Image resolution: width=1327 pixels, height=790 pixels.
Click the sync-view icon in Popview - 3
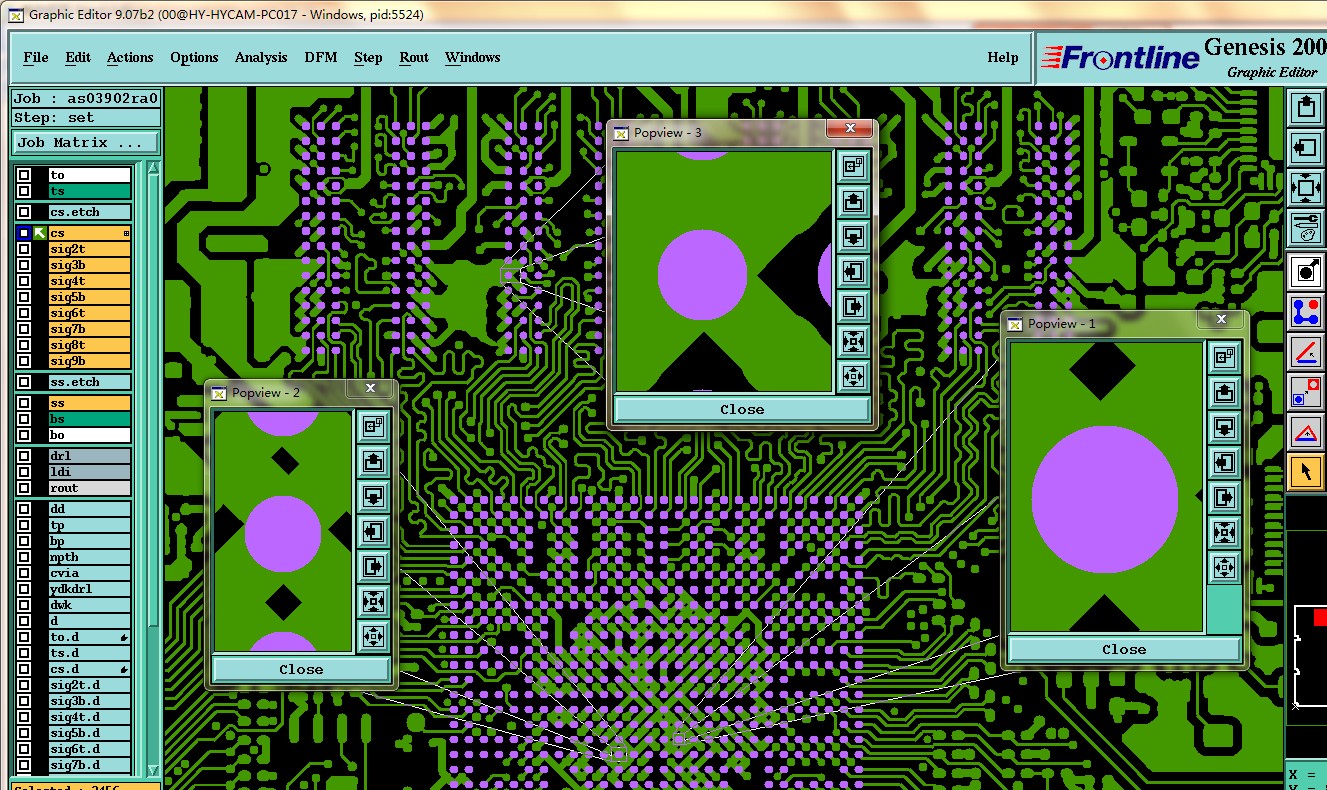pos(853,166)
